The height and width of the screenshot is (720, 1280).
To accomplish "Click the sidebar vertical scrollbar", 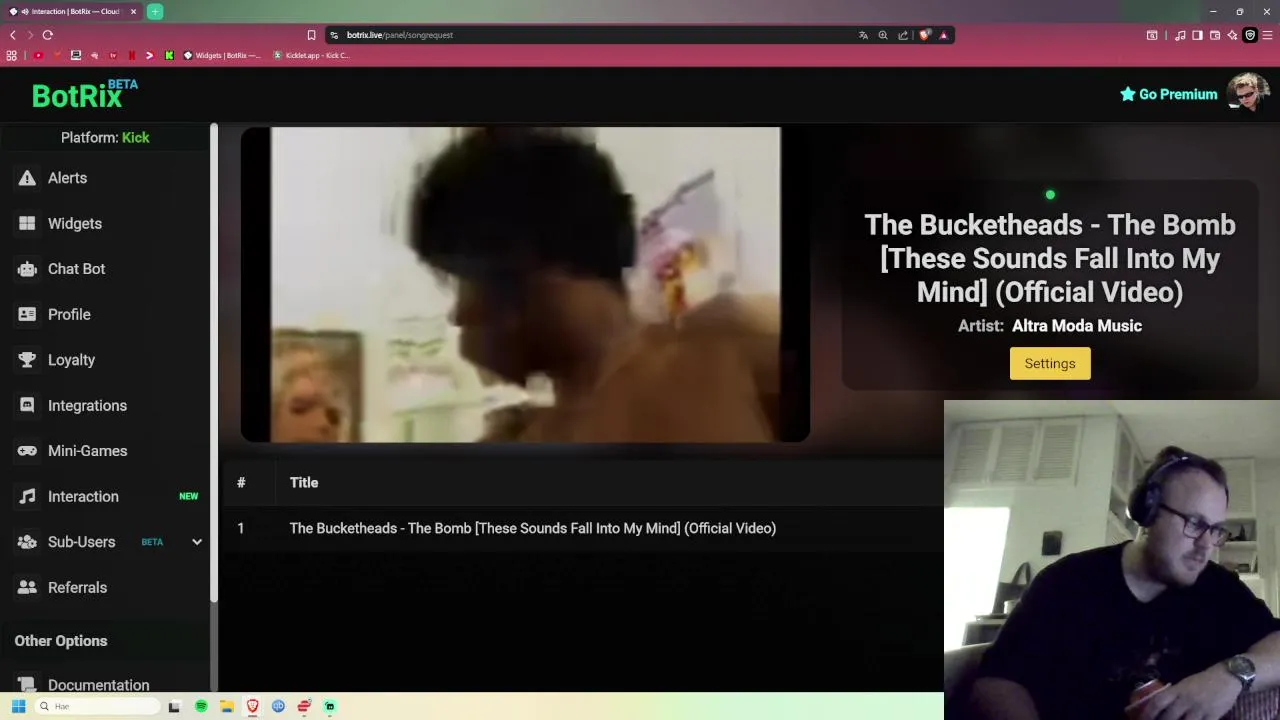I will point(214,362).
